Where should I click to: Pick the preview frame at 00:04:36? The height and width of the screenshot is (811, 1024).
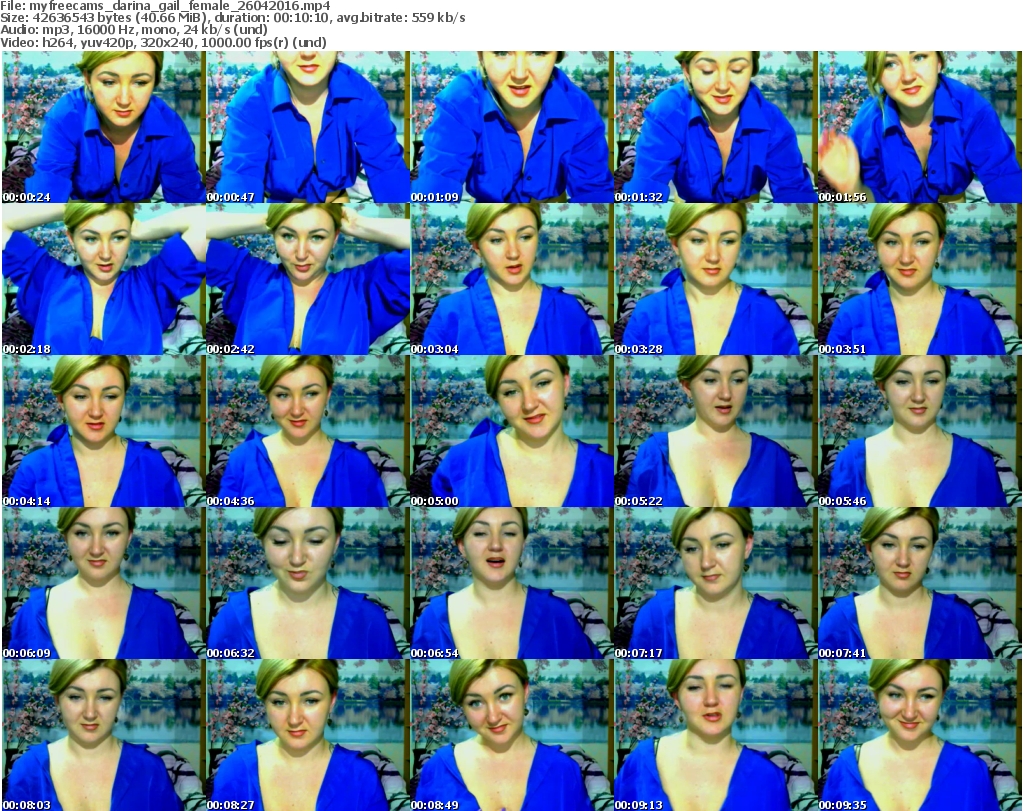click(308, 431)
